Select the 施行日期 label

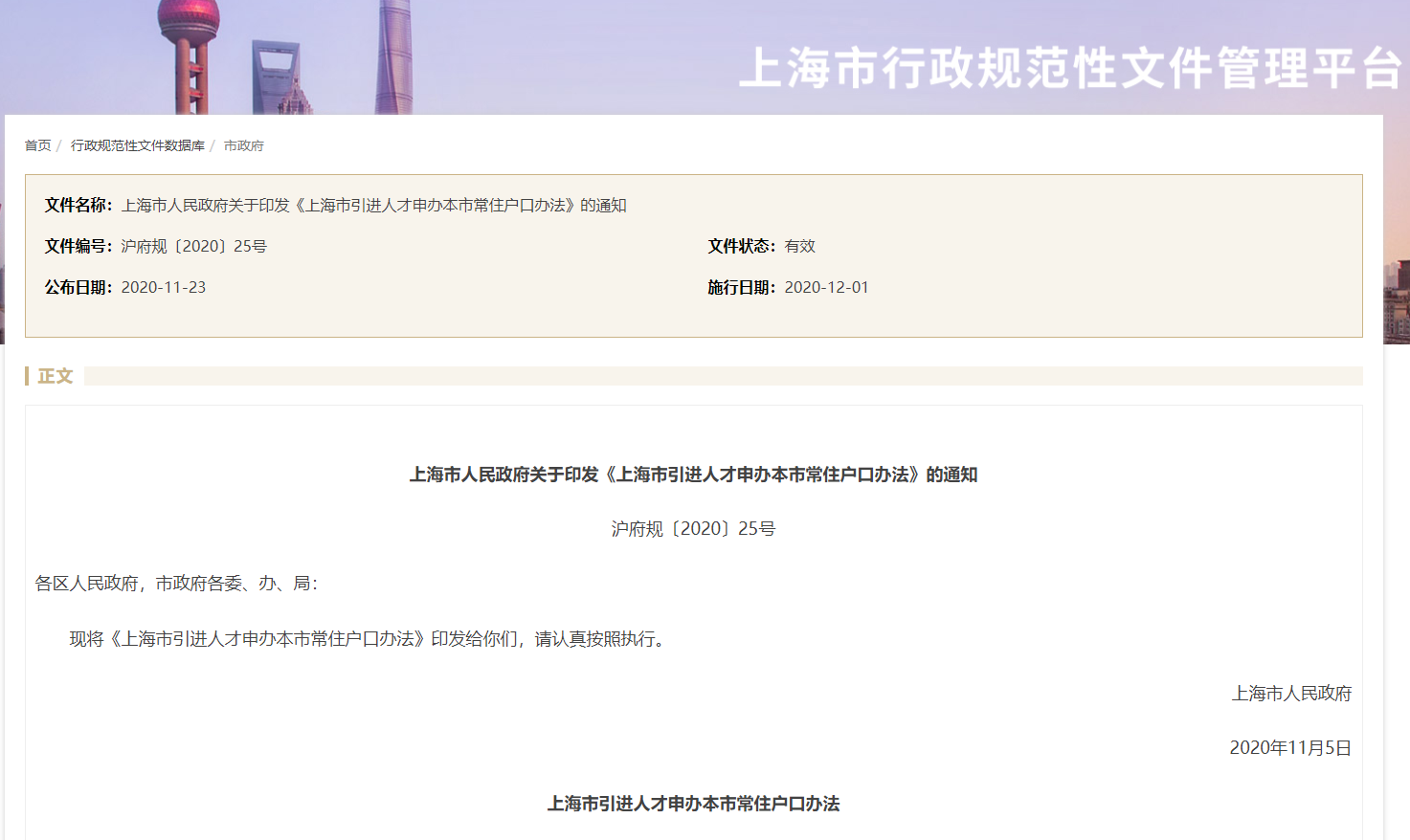click(742, 288)
